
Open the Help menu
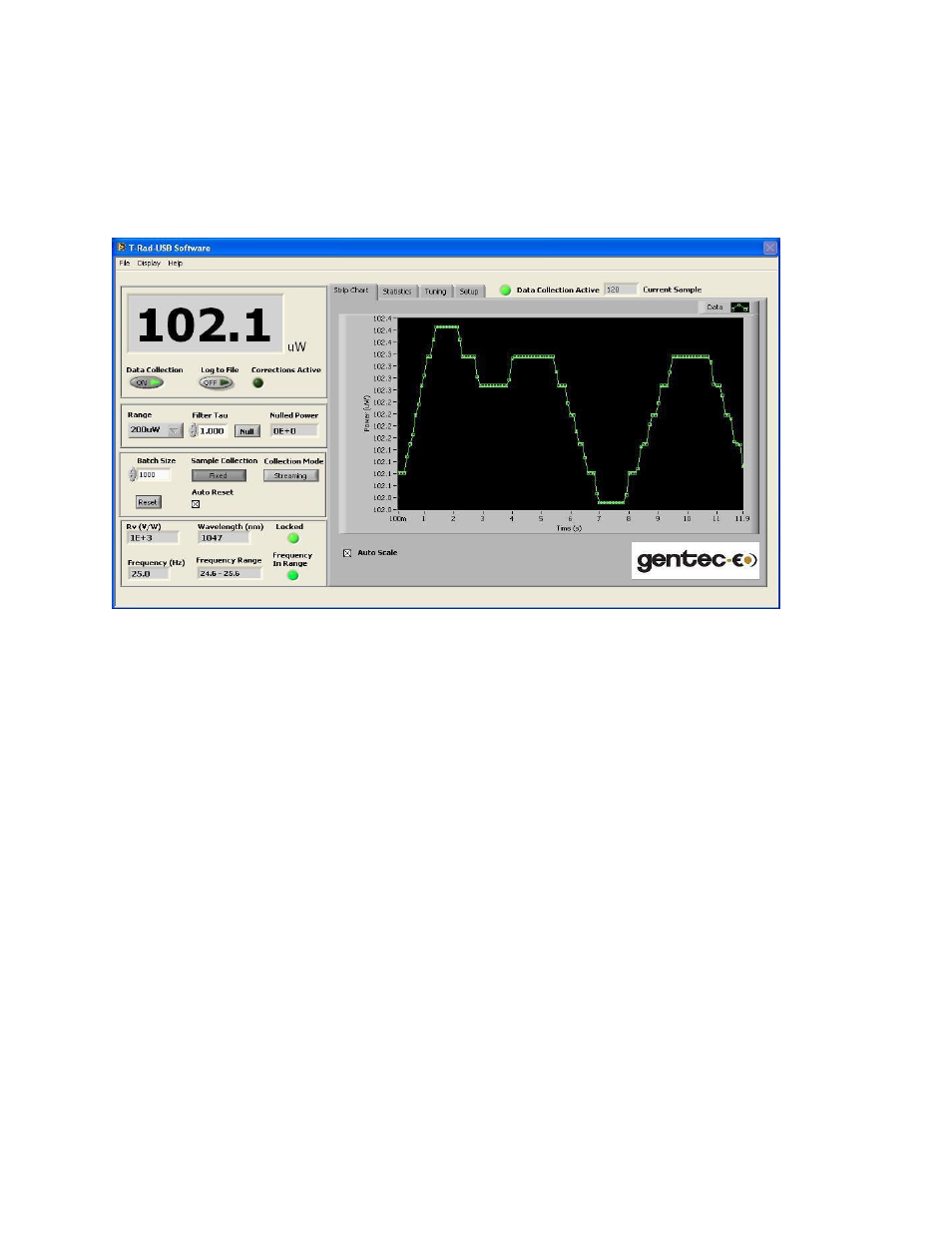click(175, 264)
